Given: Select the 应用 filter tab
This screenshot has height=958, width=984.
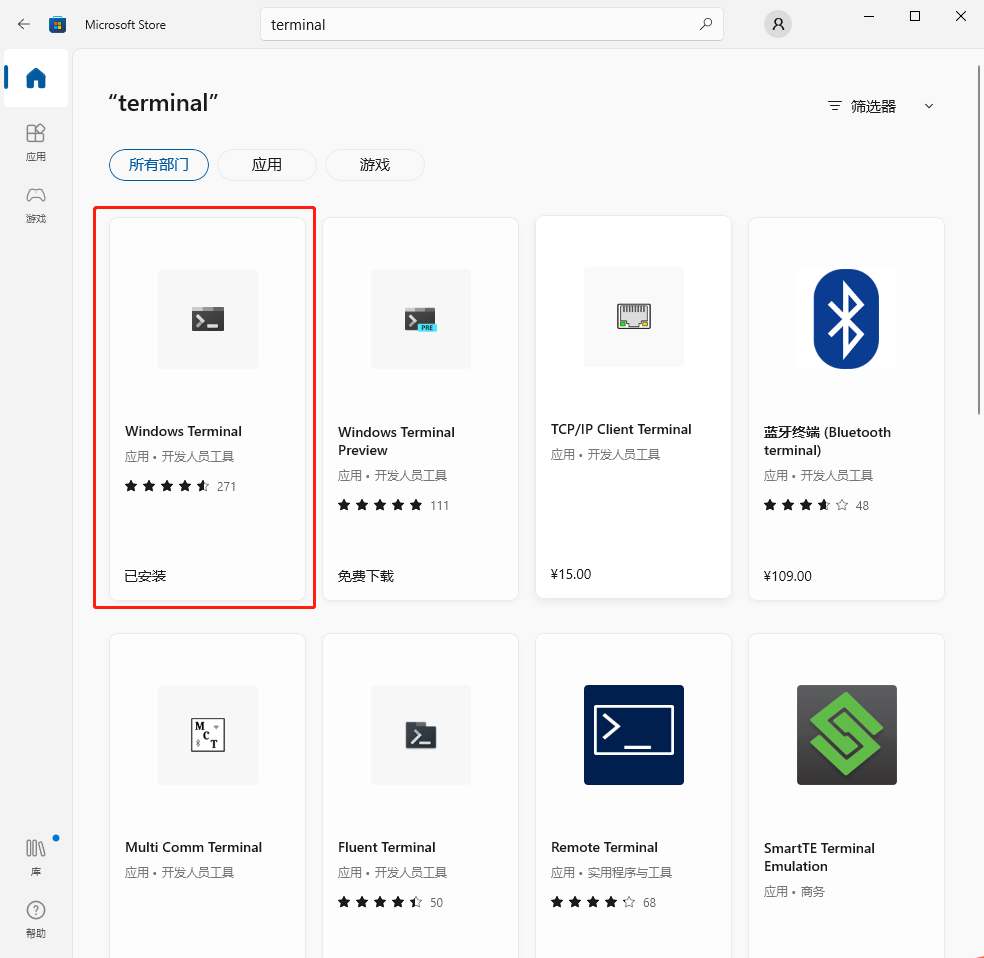Looking at the screenshot, I should (x=267, y=165).
